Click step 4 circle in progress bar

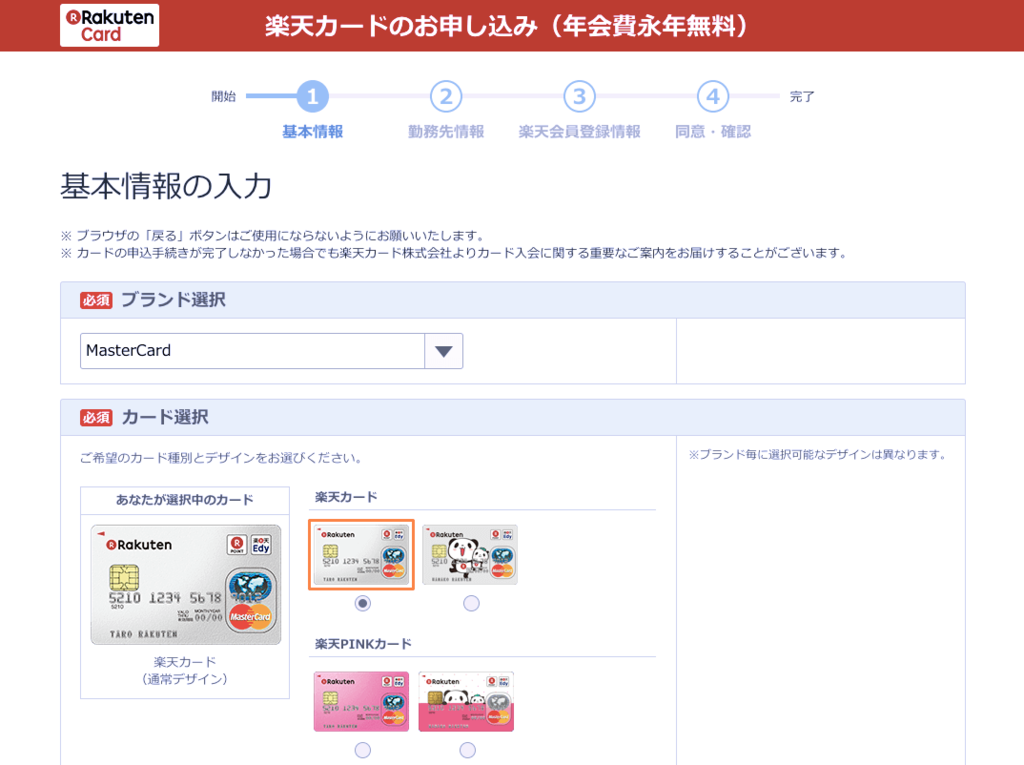713,96
